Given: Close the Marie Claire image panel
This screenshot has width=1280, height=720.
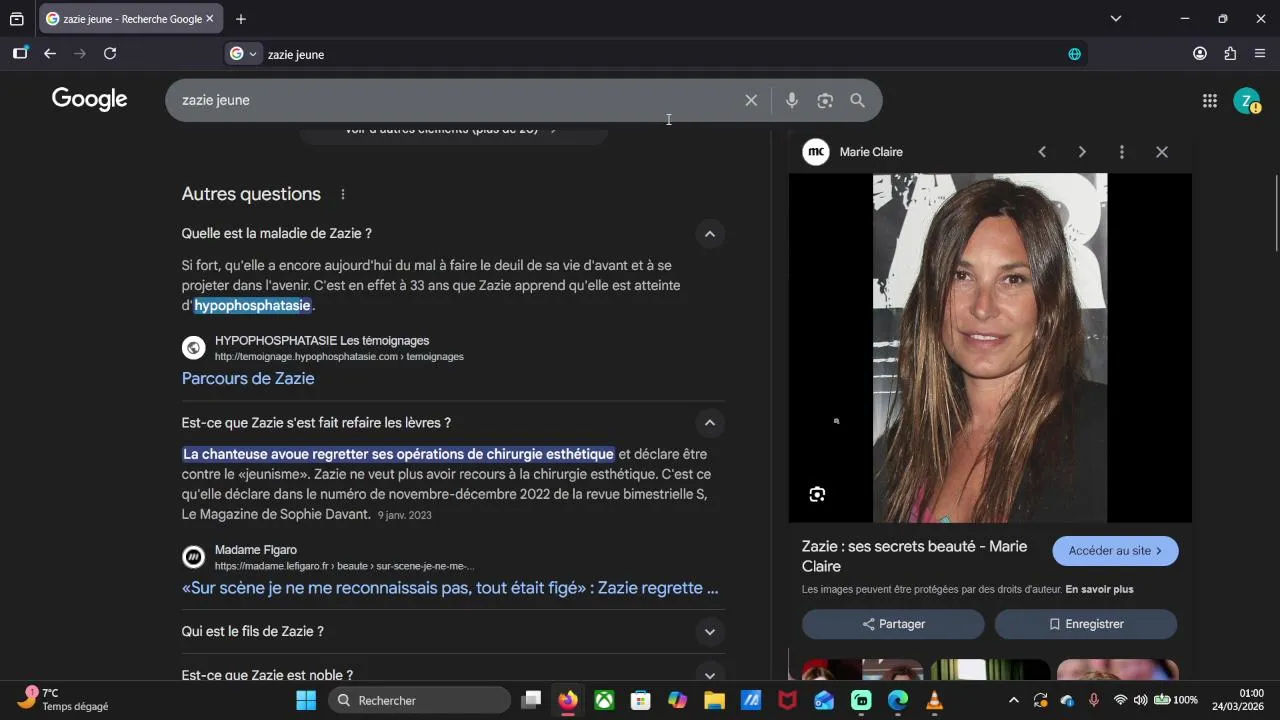Looking at the screenshot, I should [x=1162, y=152].
